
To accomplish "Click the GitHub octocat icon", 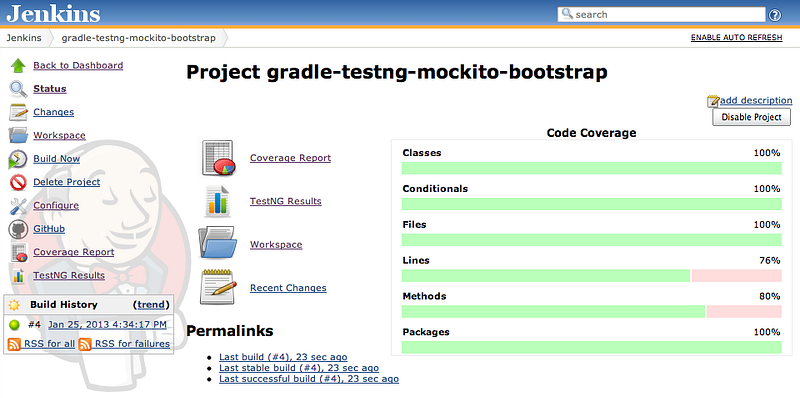I will click(x=18, y=229).
